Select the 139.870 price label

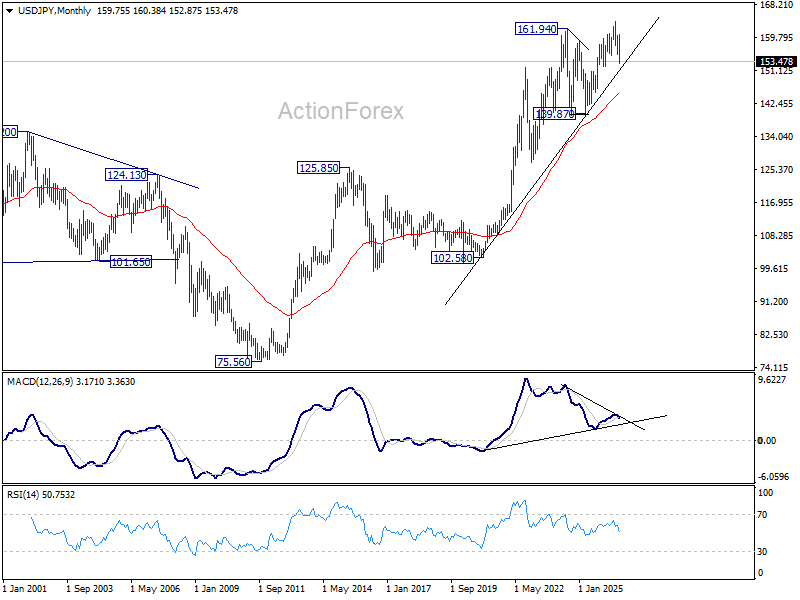[x=554, y=114]
